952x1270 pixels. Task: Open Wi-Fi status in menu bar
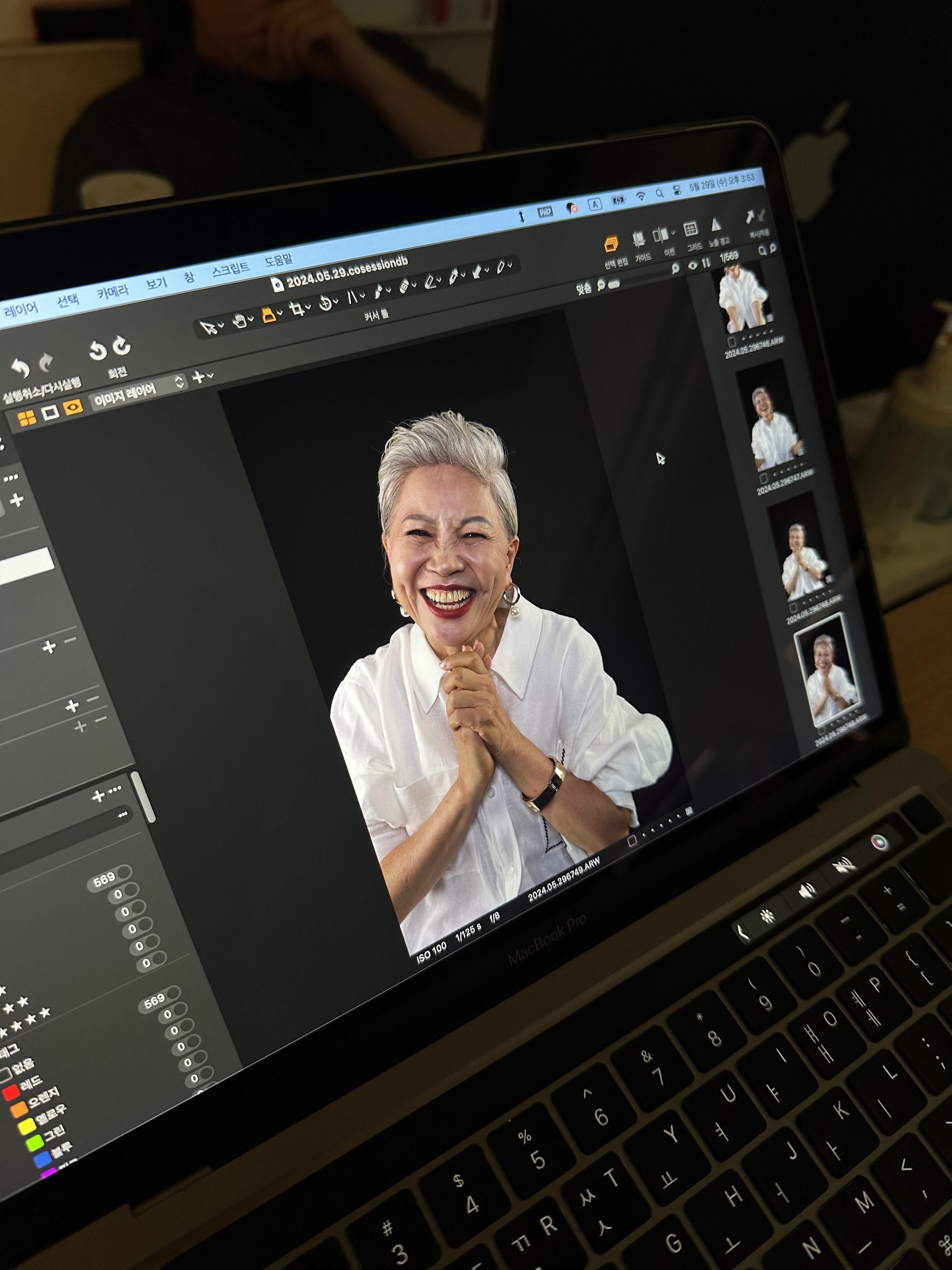coord(640,196)
